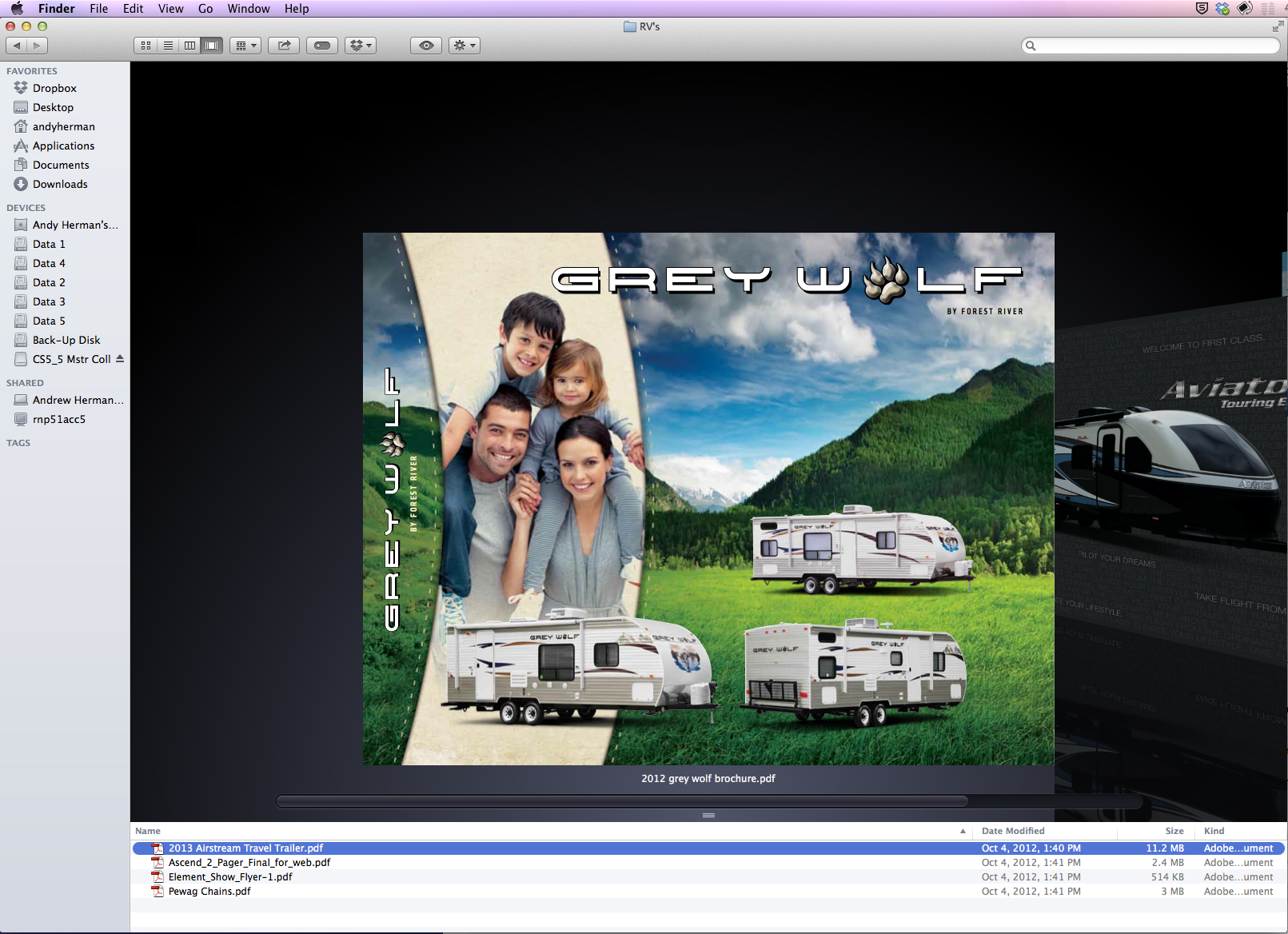Open the File menu
Image resolution: width=1288 pixels, height=934 pixels.
tap(99, 9)
